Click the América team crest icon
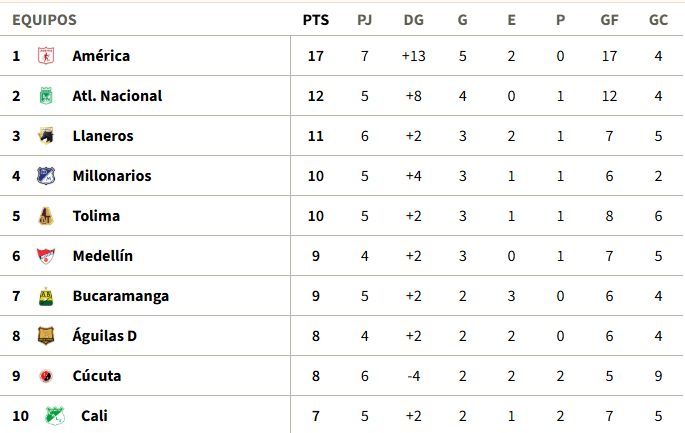 pos(46,56)
